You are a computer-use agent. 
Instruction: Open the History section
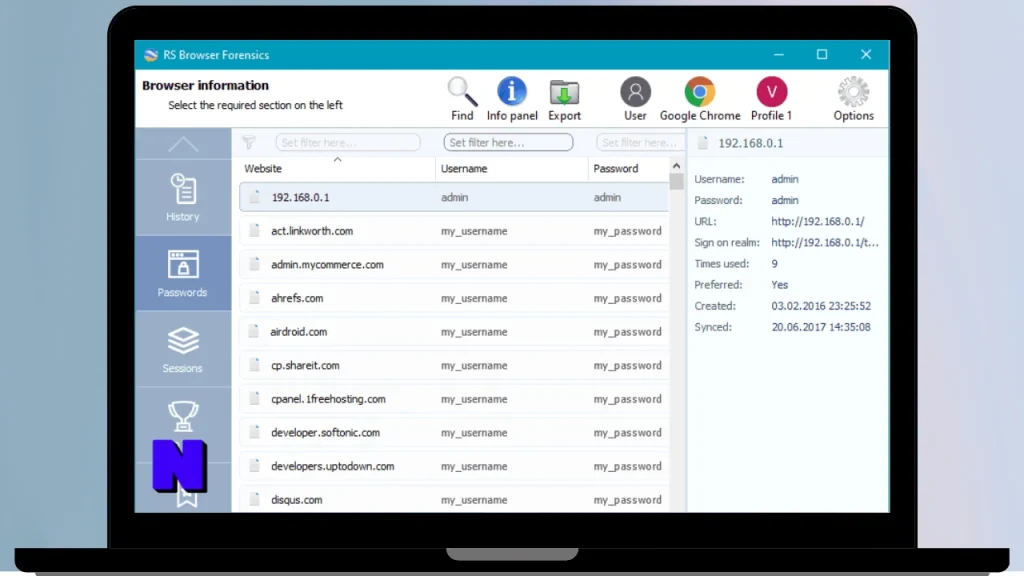183,197
